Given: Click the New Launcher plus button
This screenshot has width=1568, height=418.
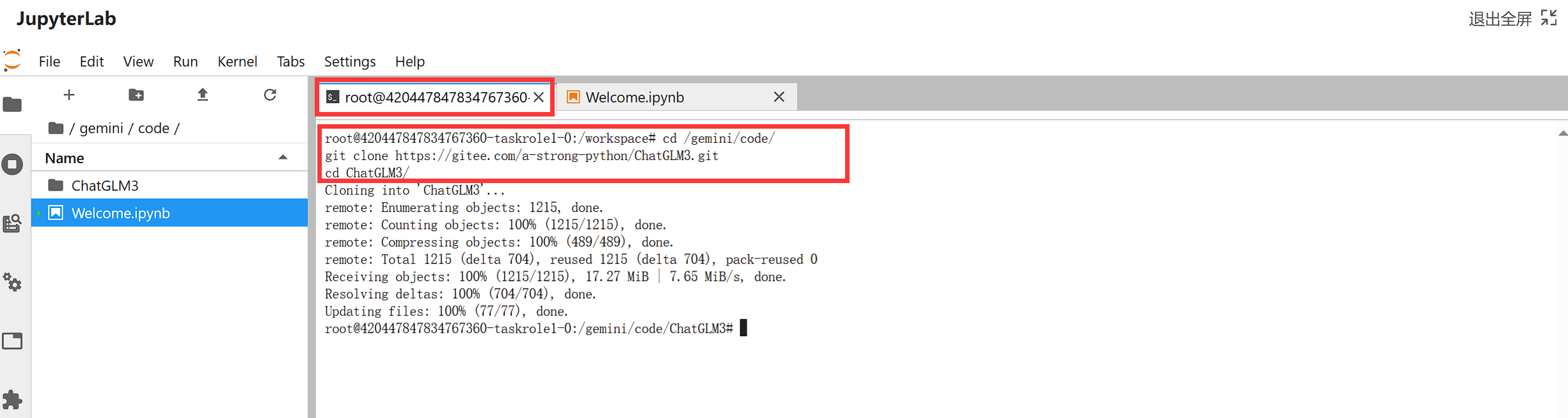Looking at the screenshot, I should point(69,95).
